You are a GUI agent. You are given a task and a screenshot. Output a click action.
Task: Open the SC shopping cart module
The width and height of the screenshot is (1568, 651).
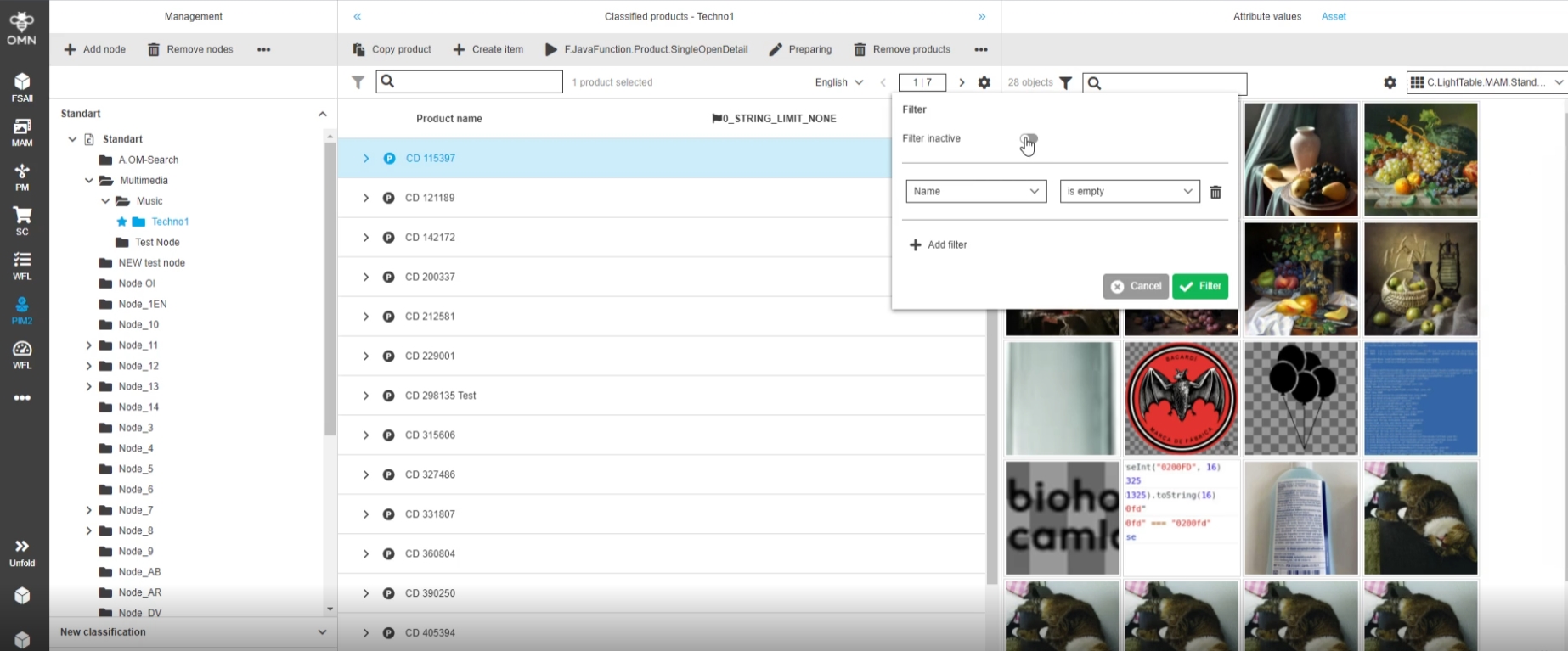tap(22, 222)
